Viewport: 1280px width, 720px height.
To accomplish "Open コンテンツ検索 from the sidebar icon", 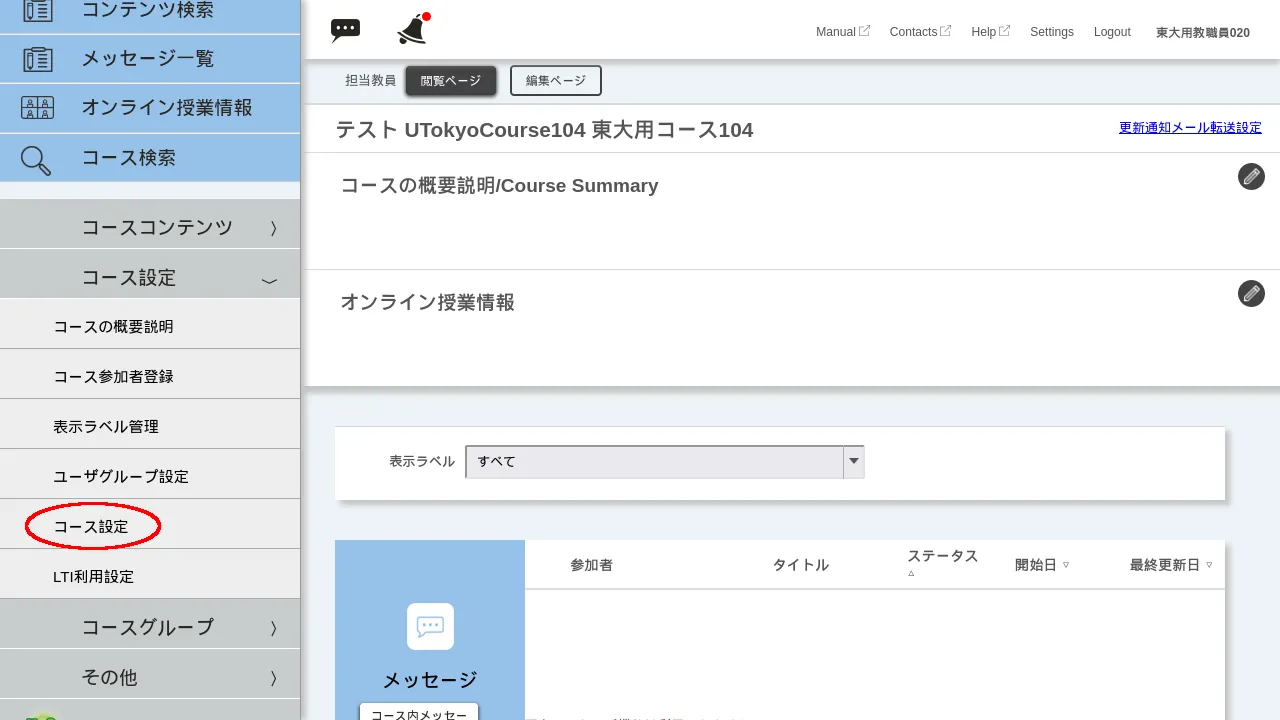I will pyautogui.click(x=35, y=10).
